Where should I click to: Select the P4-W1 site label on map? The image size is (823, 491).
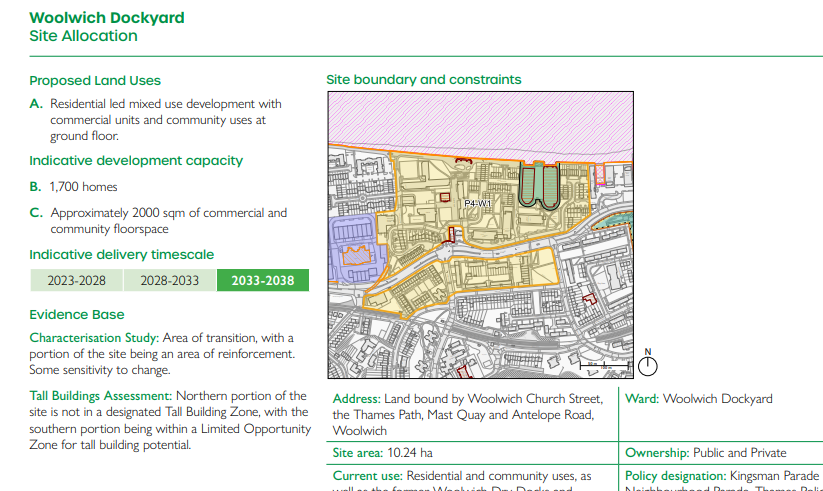[478, 203]
